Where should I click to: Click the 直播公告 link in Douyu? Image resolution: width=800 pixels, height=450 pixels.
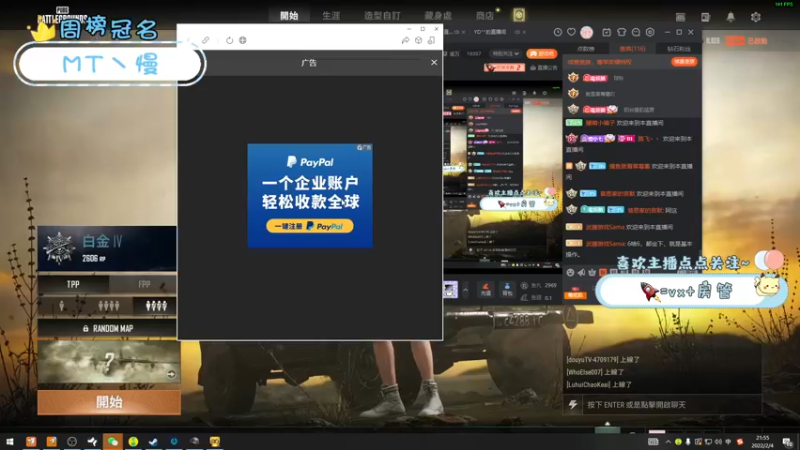[x=544, y=67]
